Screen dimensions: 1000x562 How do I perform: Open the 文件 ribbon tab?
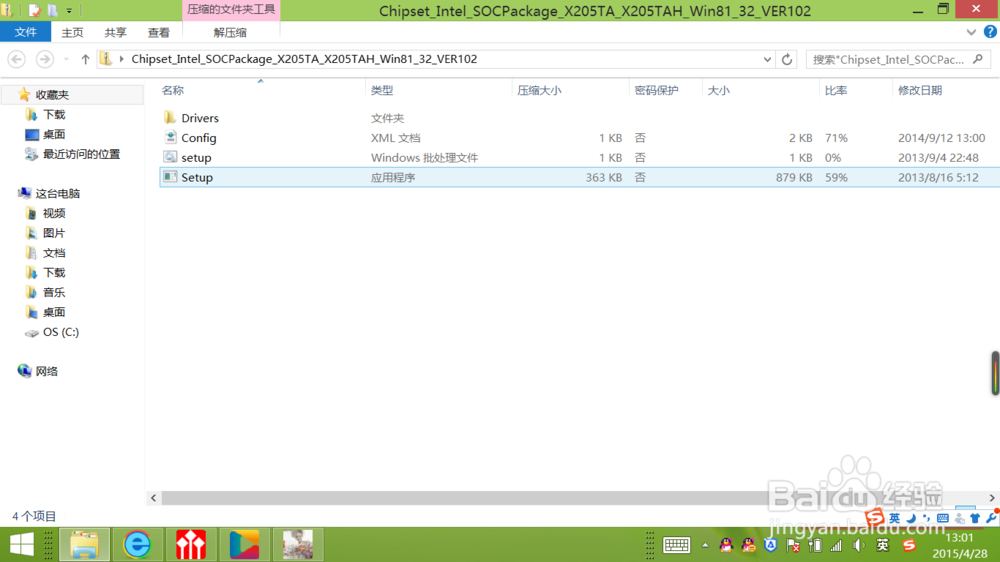click(x=26, y=32)
